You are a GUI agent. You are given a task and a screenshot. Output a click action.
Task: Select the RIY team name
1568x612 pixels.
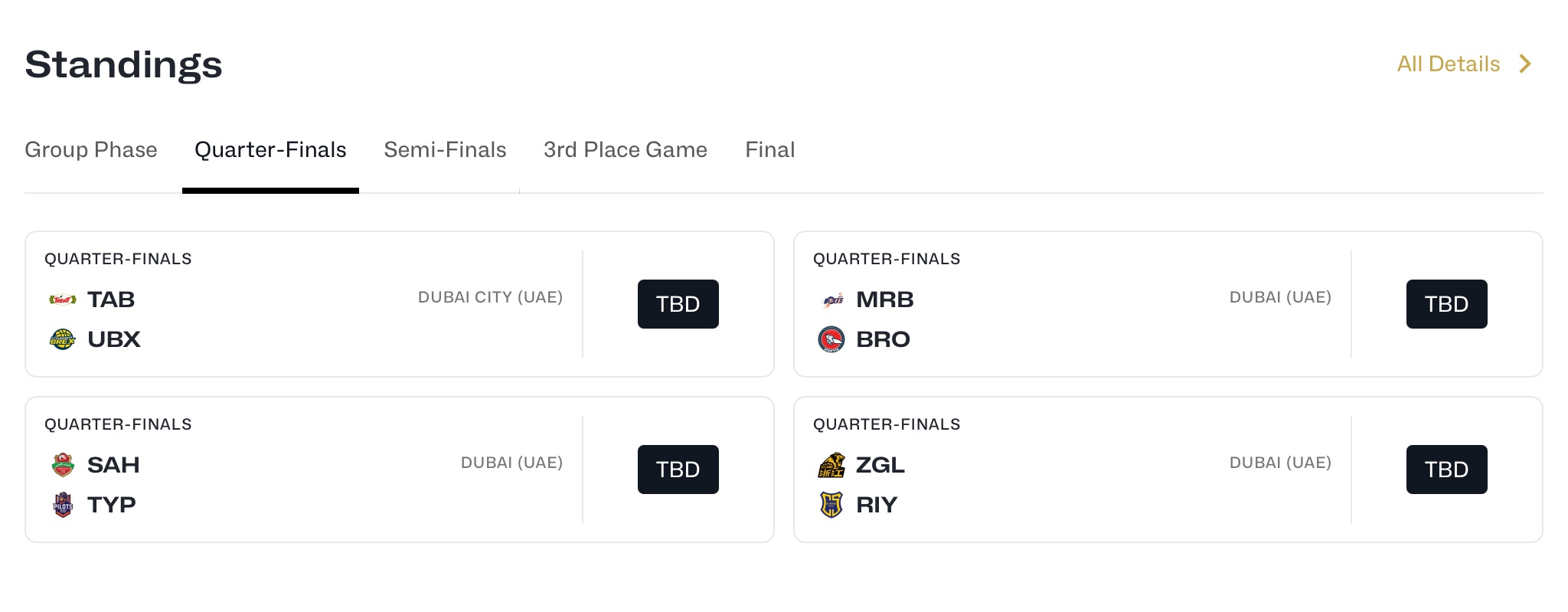[x=877, y=505]
